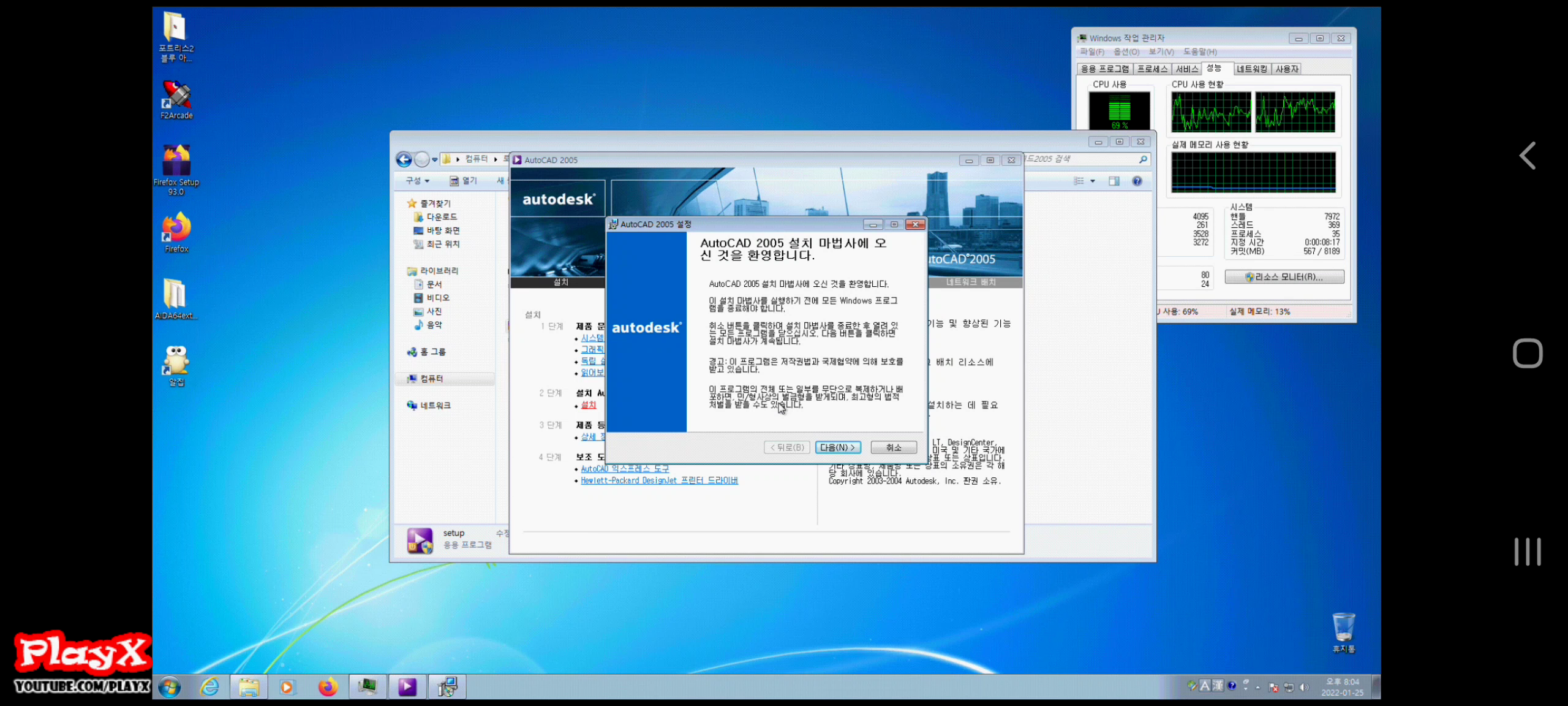Open the Options (옵션) menu in Task Manager
1568x706 pixels.
(1126, 52)
